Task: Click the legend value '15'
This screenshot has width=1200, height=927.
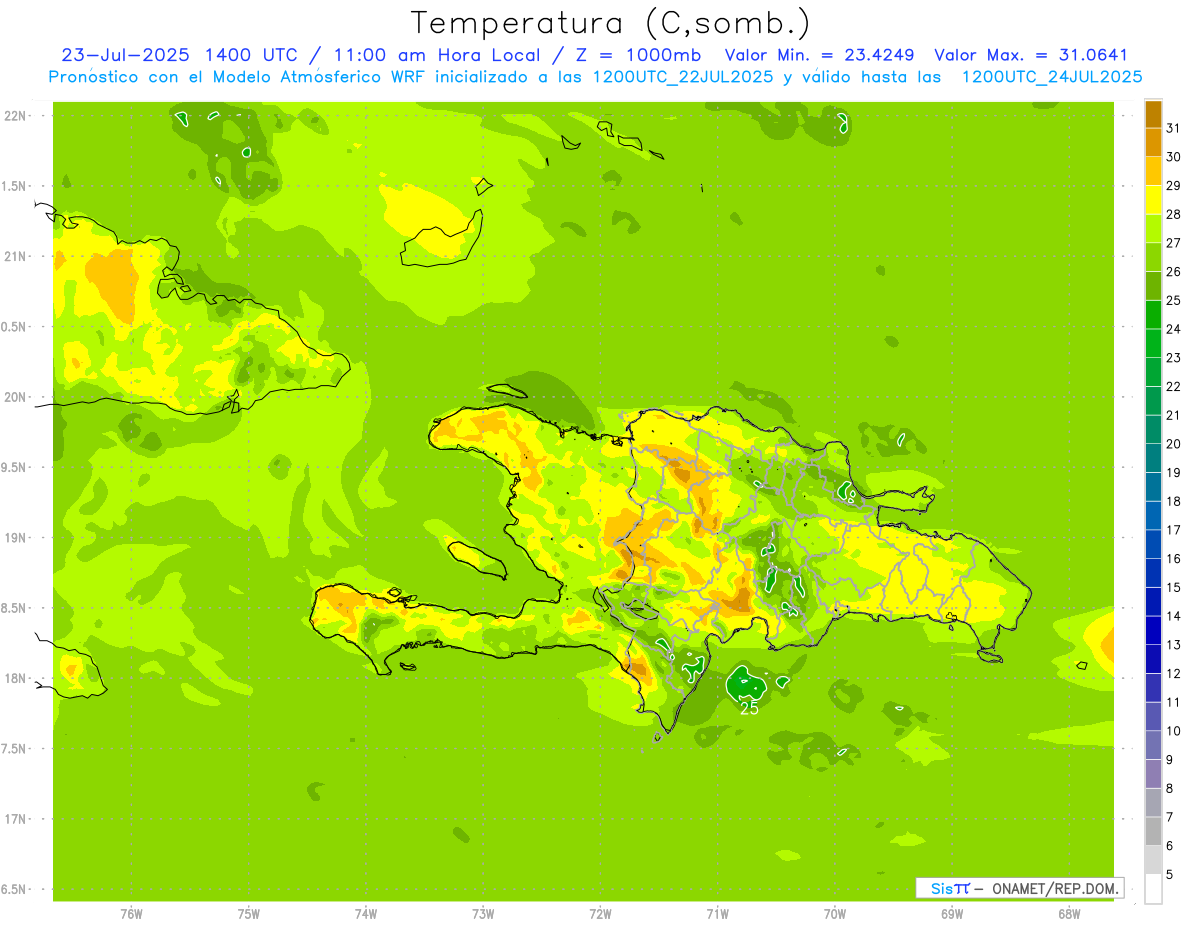Action: coord(1173,587)
